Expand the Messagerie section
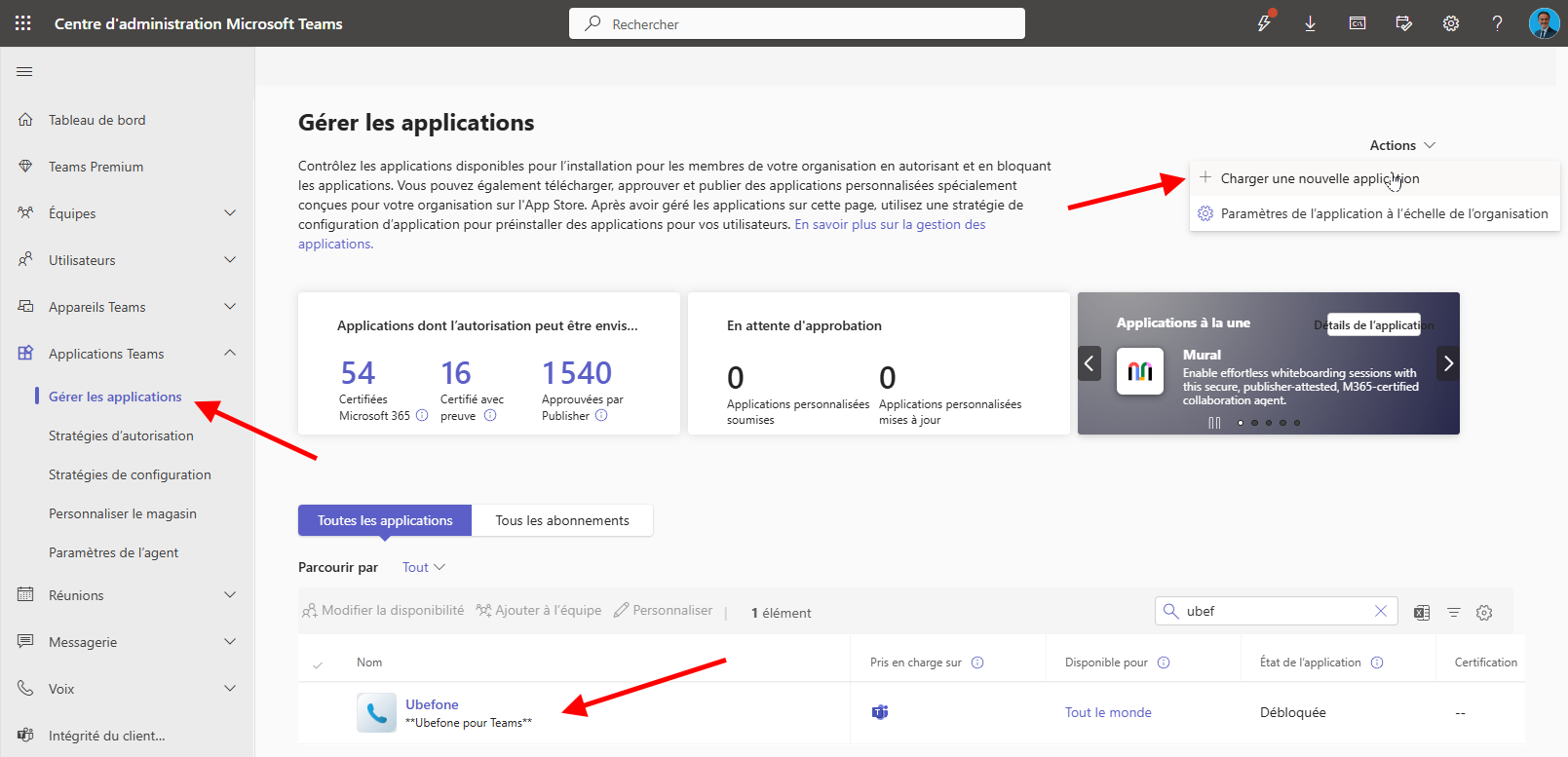 pyautogui.click(x=230, y=642)
